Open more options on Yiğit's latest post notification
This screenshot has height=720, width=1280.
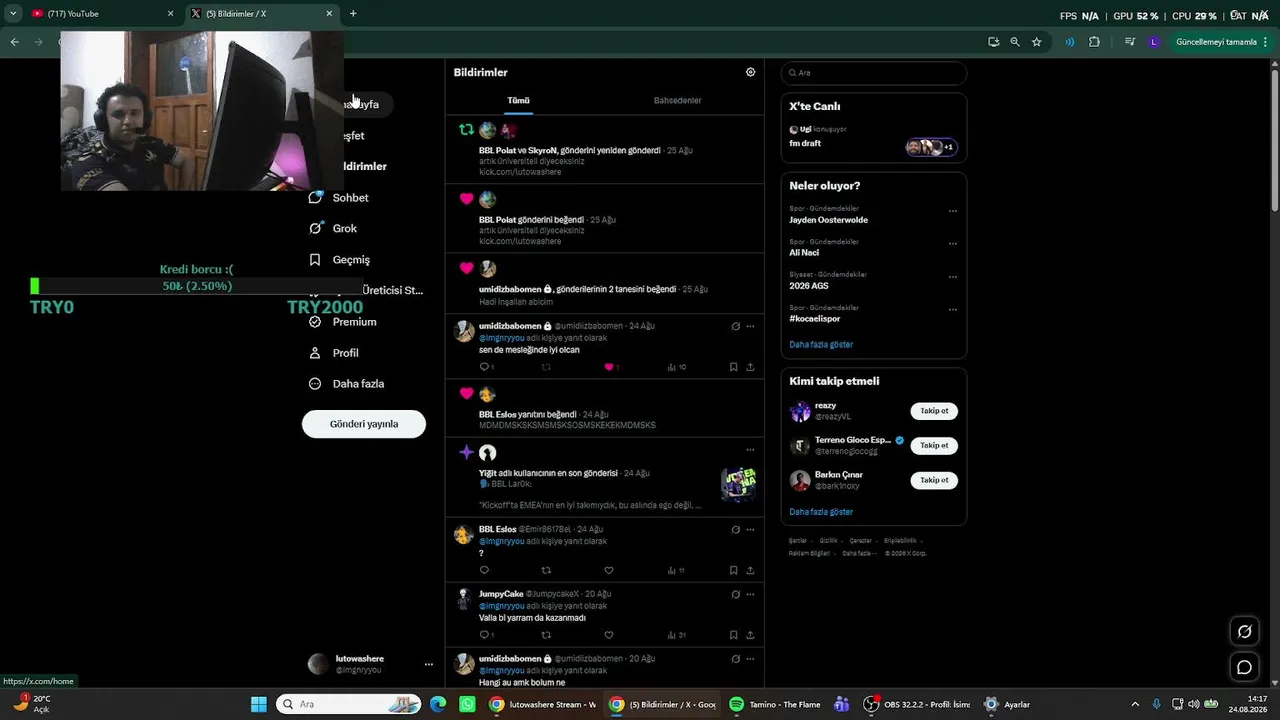750,450
